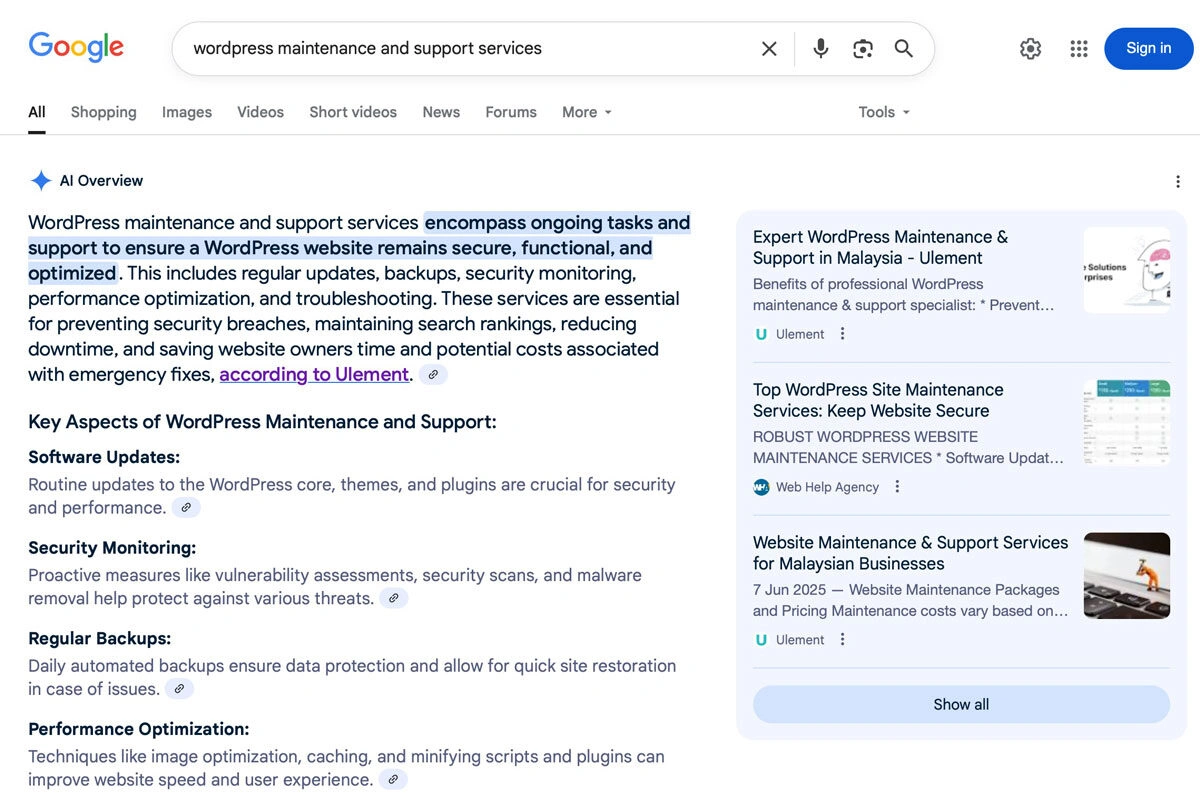1200x799 pixels.
Task: Click Ulement favicon under Website Maintenance result
Action: click(x=761, y=640)
